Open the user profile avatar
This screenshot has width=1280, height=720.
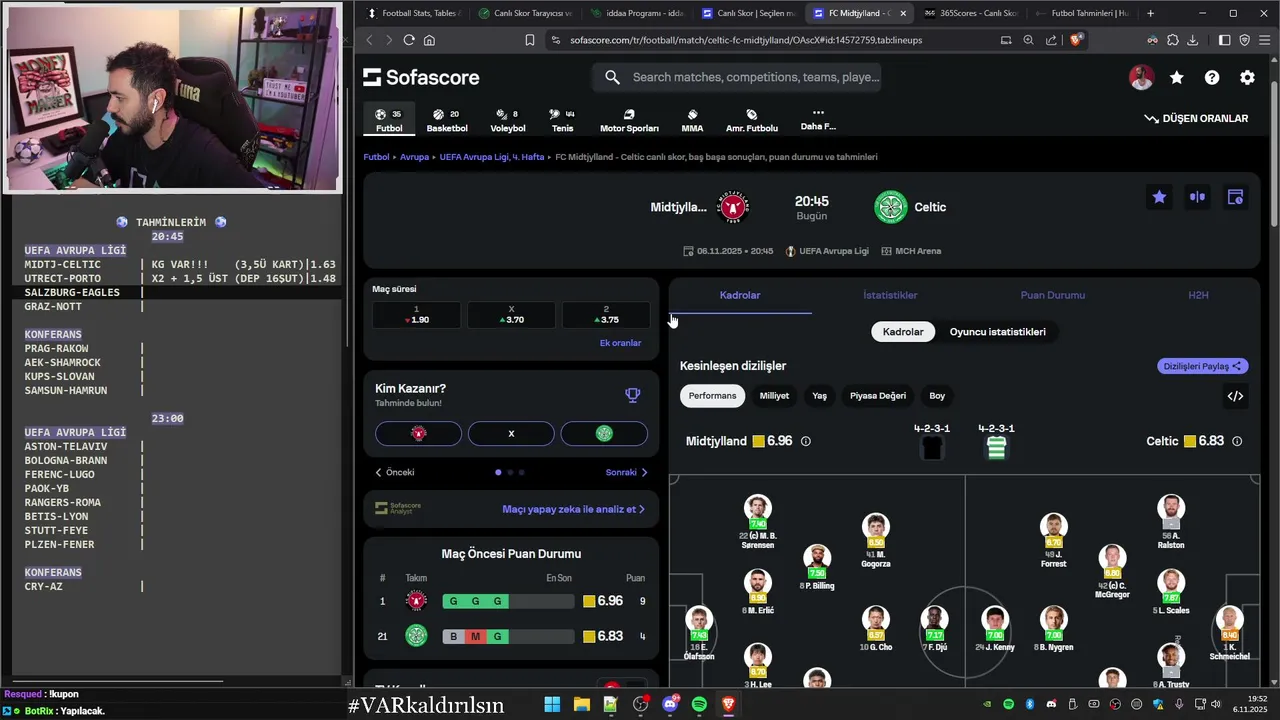1141,77
